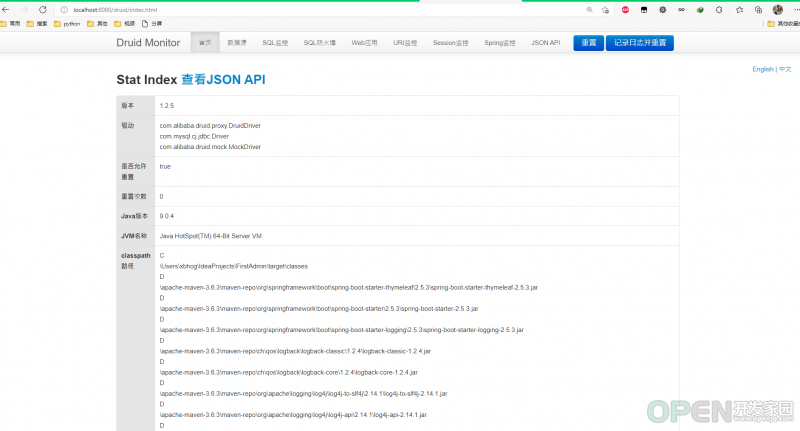Click the Java版本 value 9.0.4

click(167, 216)
